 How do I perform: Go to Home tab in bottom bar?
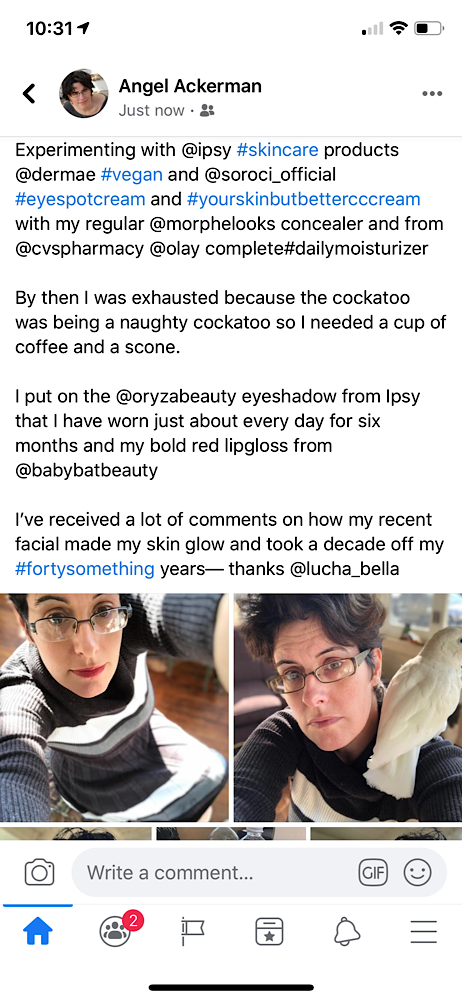pyautogui.click(x=38, y=932)
